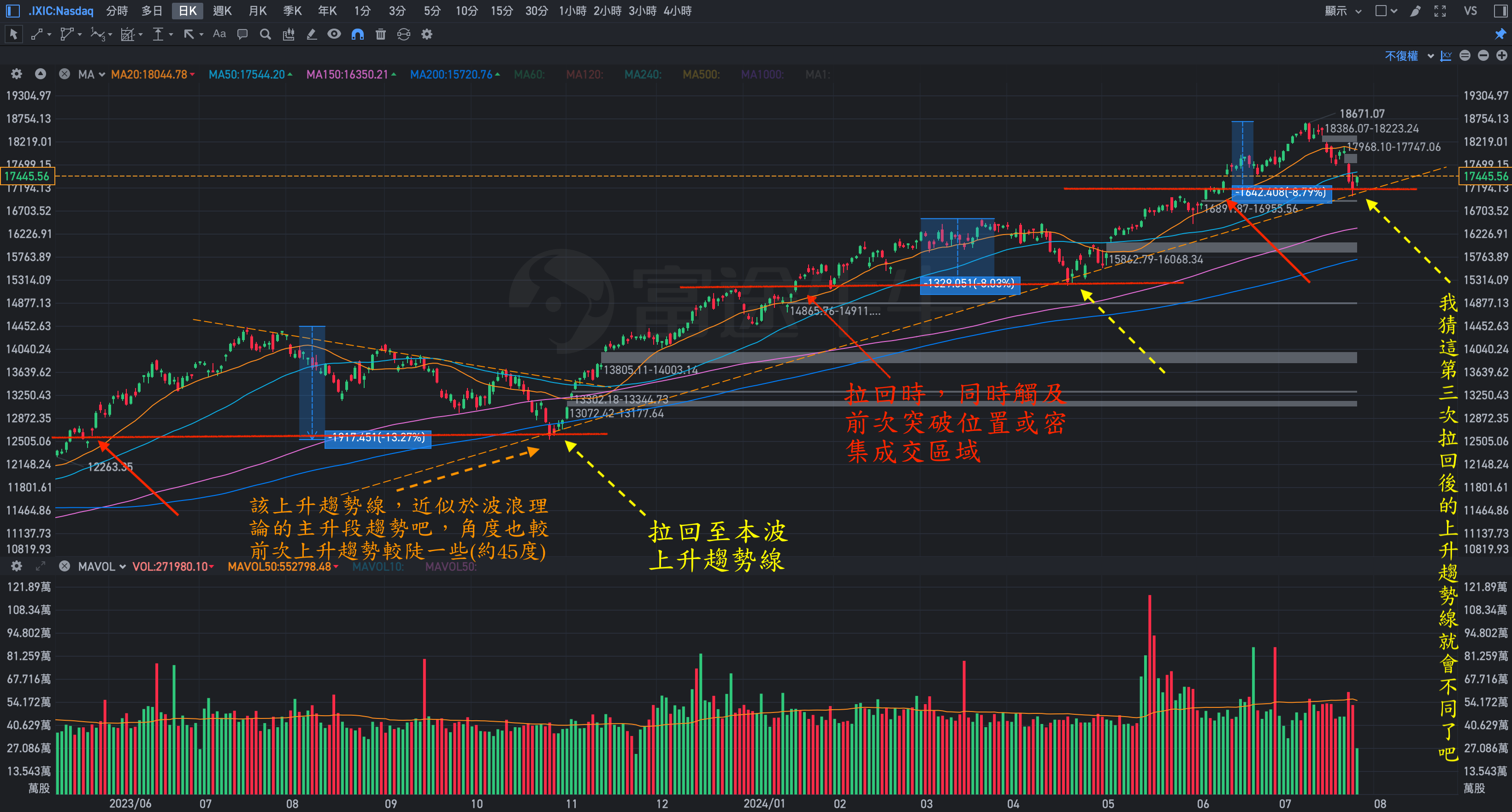Viewport: 1512px width, 812px height.
Task: Delete all drawings with trash icon
Action: click(x=380, y=35)
